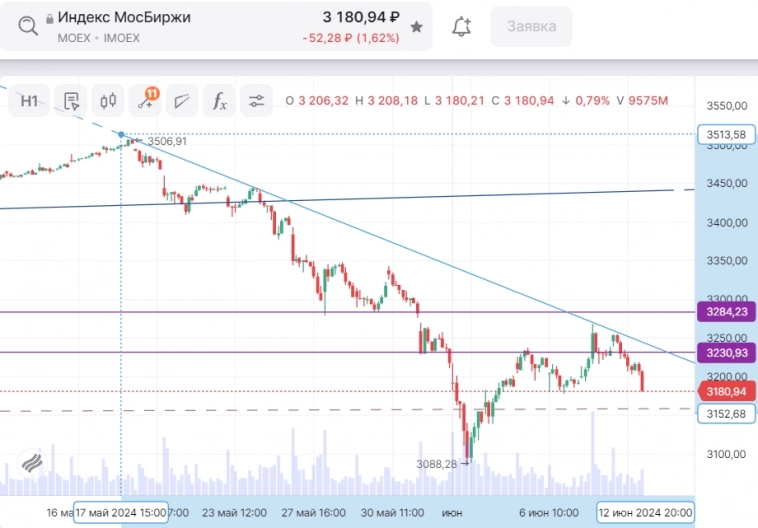The width and height of the screenshot is (758, 528).
Task: Click the 3513,58 price label on the axis
Action: click(x=725, y=134)
